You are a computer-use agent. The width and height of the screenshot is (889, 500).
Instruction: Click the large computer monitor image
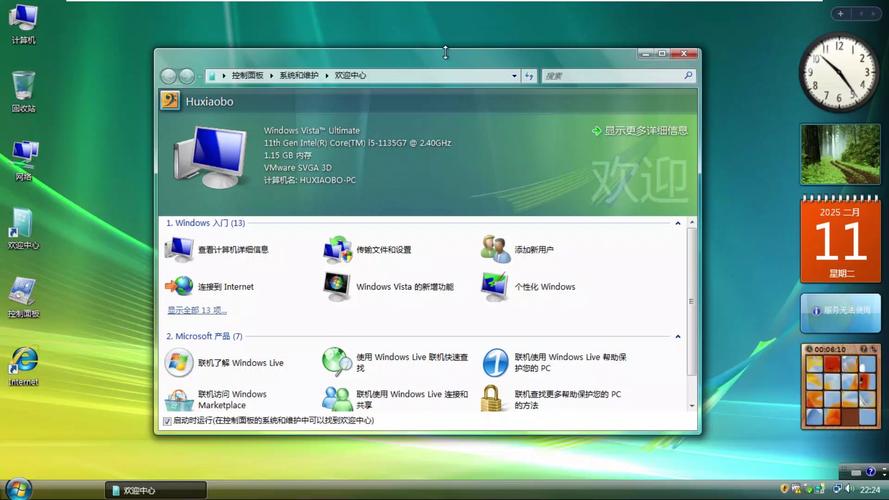(x=211, y=157)
